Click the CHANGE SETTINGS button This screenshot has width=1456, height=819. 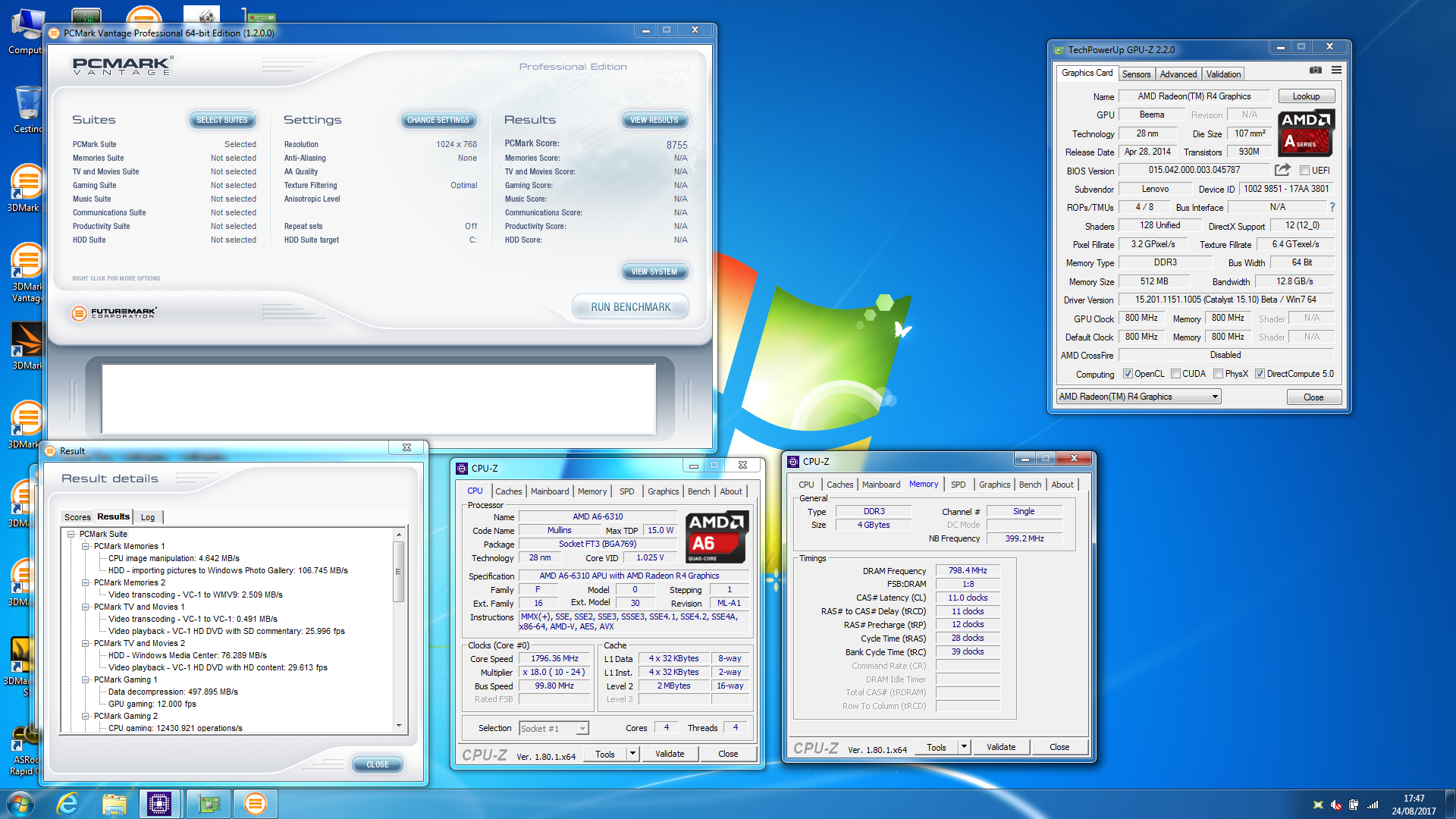tap(438, 120)
